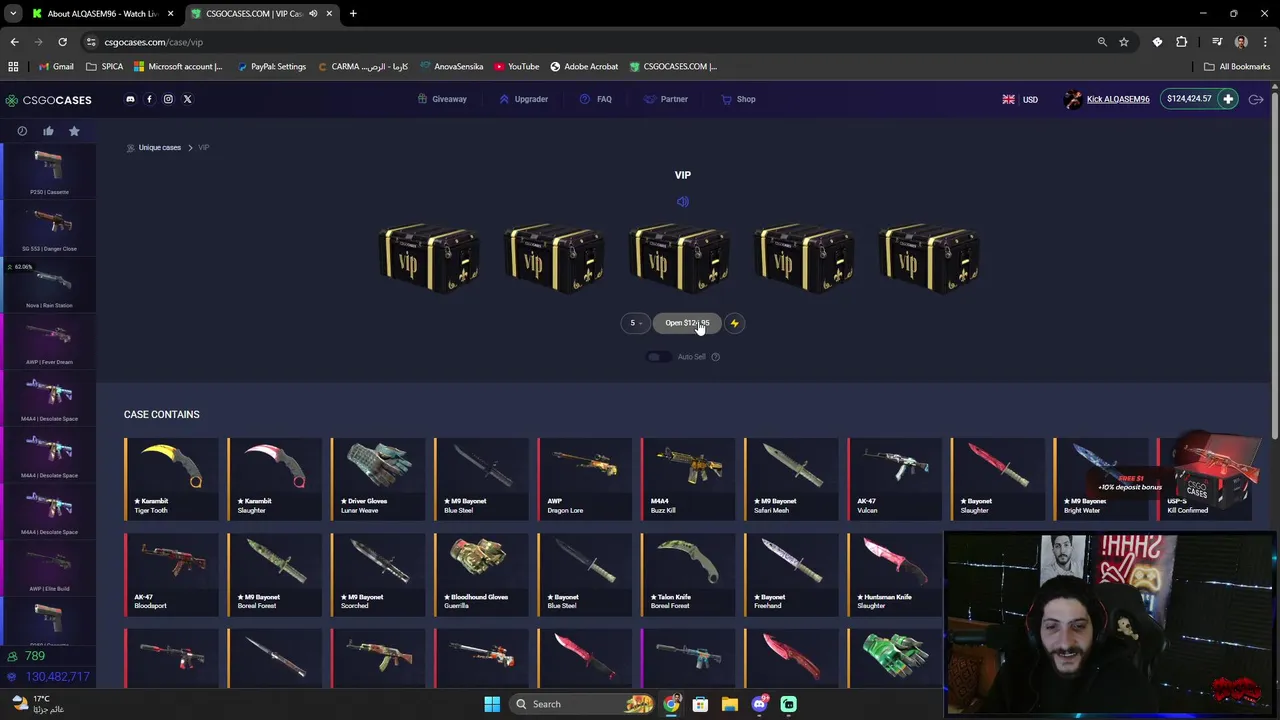
Task: Bookmark this page with the star icon
Action: pyautogui.click(x=1124, y=42)
